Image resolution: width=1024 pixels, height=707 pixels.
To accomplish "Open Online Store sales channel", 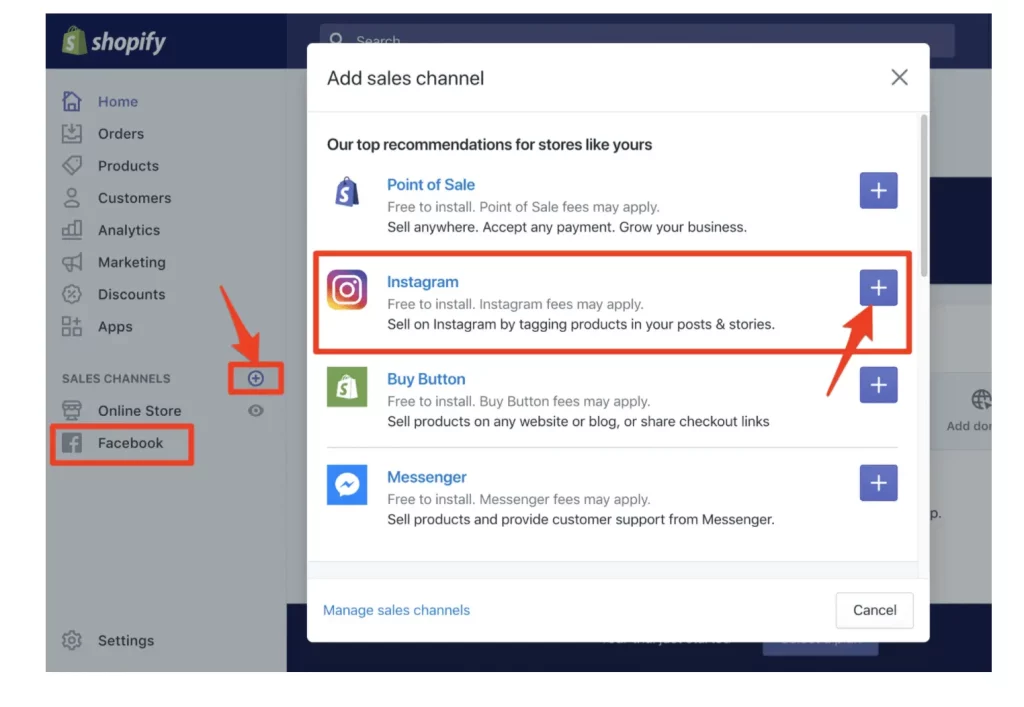I will click(140, 410).
